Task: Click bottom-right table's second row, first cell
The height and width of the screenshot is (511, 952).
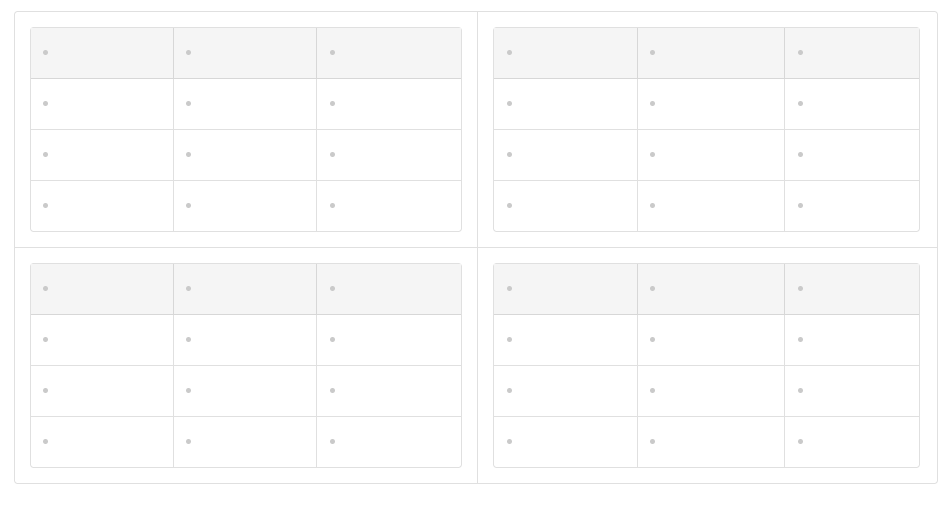Action: 565,340
